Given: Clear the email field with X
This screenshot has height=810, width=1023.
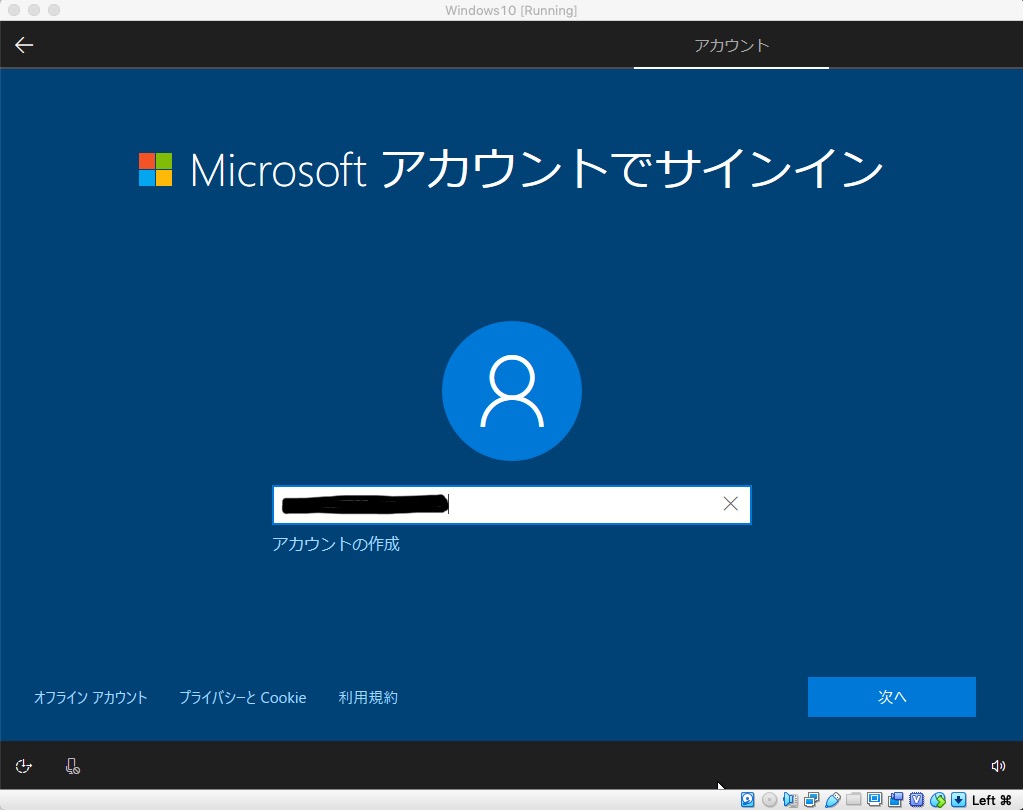Looking at the screenshot, I should pos(731,503).
